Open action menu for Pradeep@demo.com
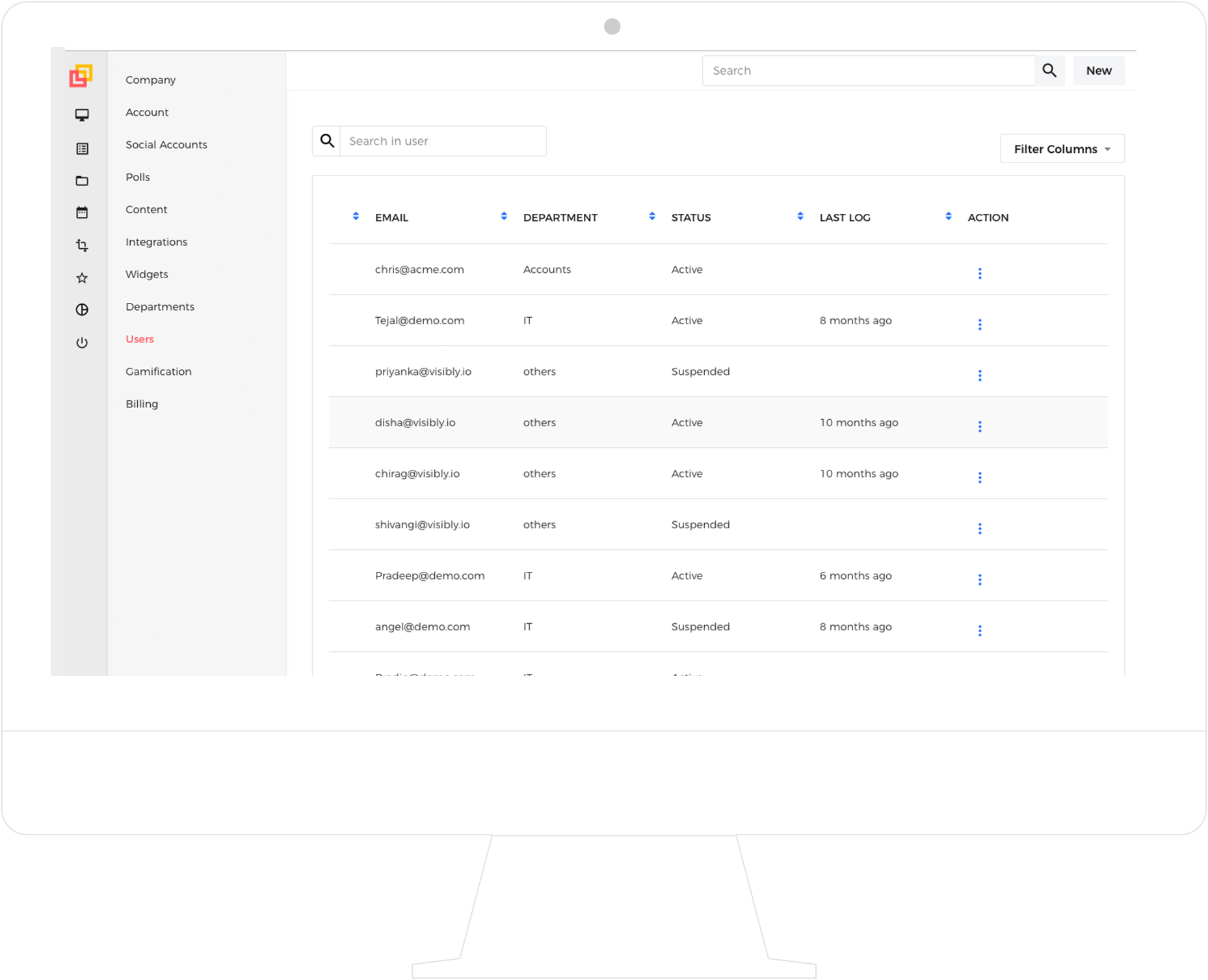The image size is (1208, 980). (x=980, y=579)
